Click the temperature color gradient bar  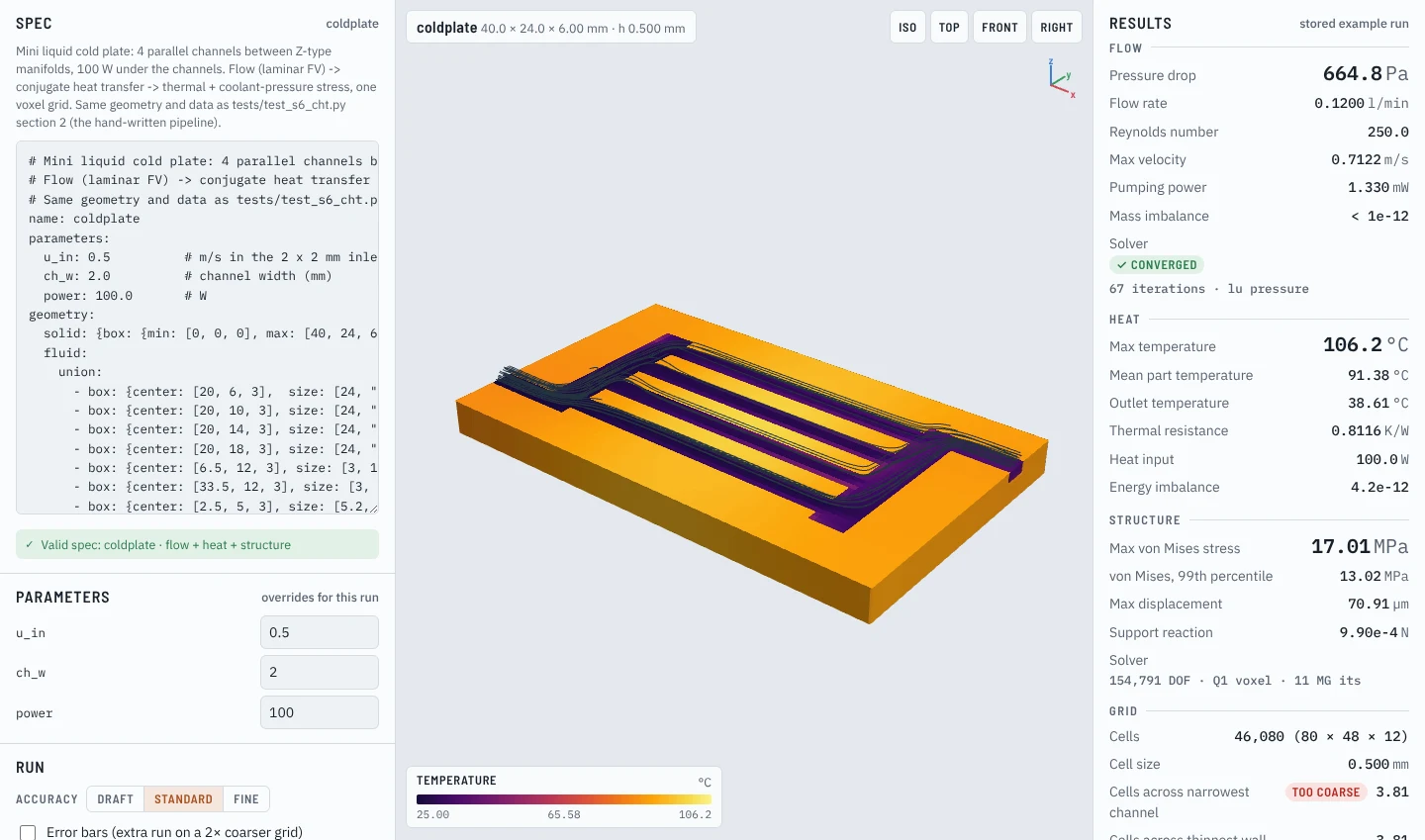point(564,799)
